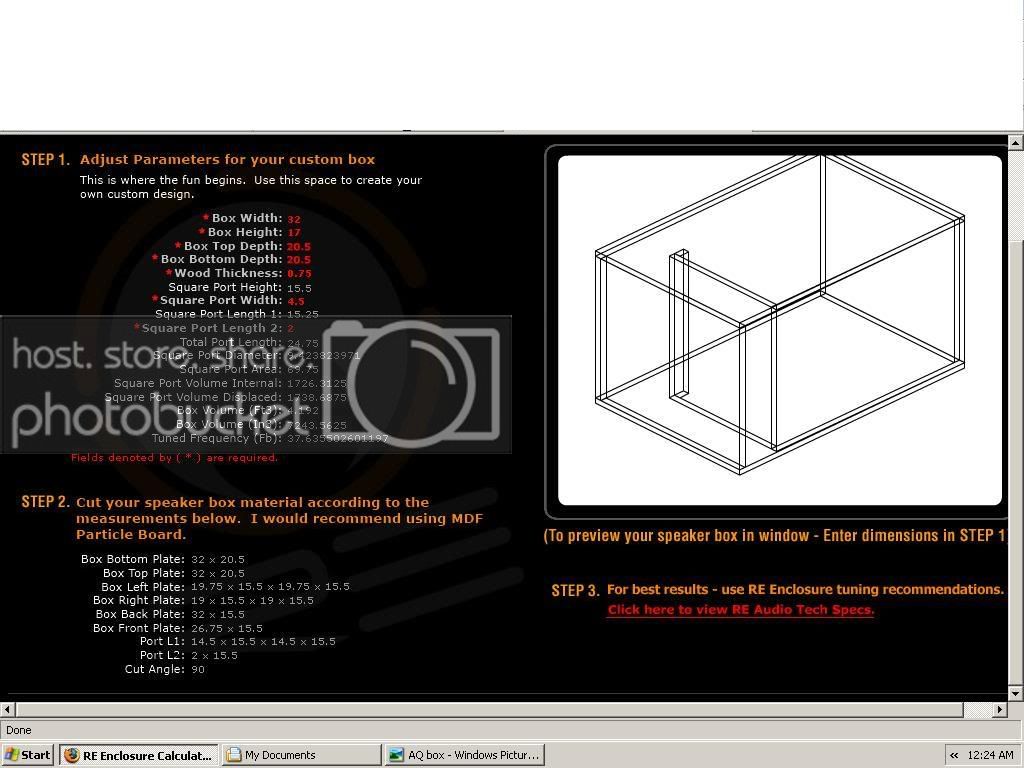This screenshot has height=768, width=1024.
Task: Click horizontal scrollbar right arrow
Action: [1000, 709]
